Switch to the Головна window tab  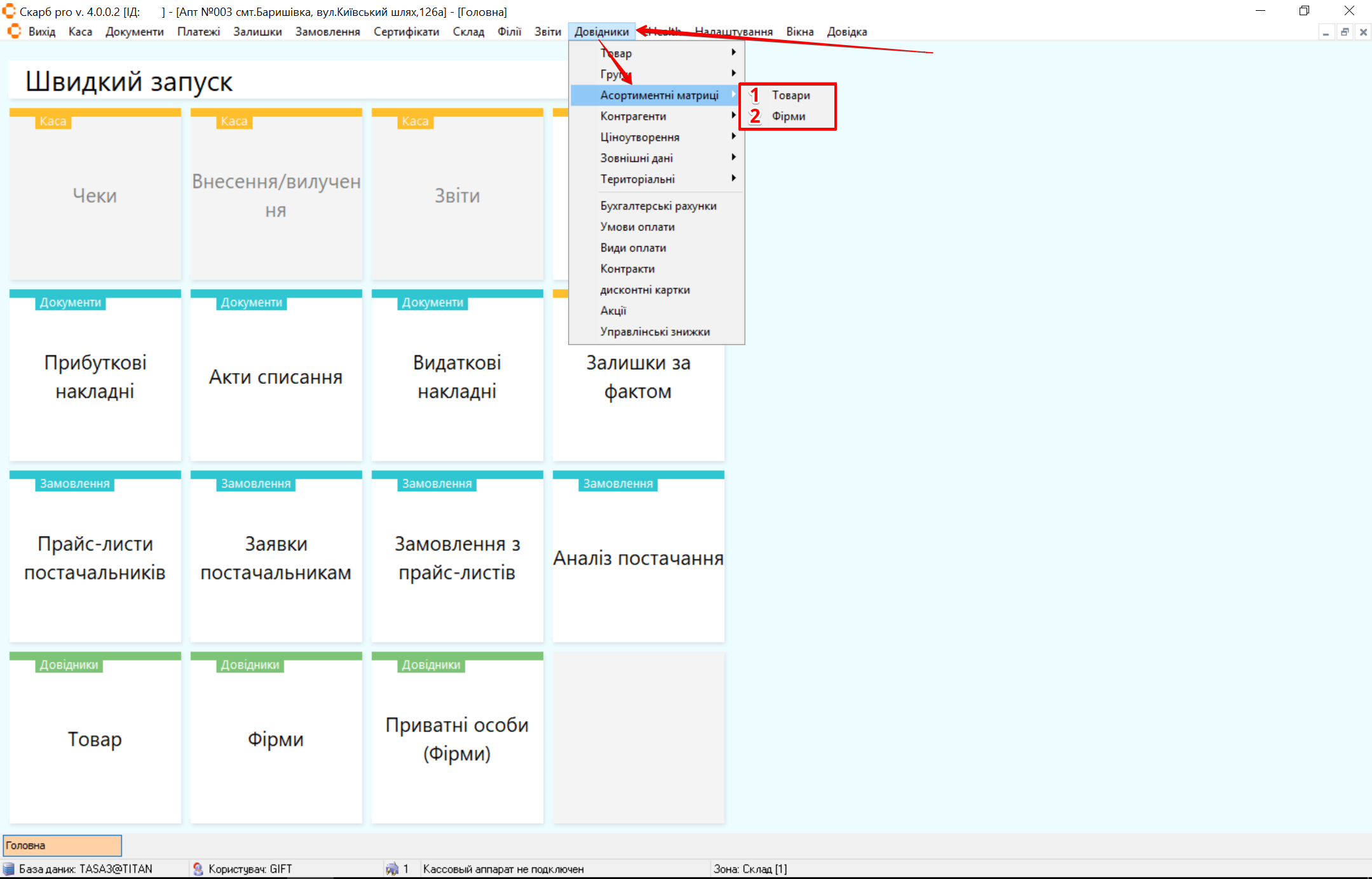pos(62,845)
